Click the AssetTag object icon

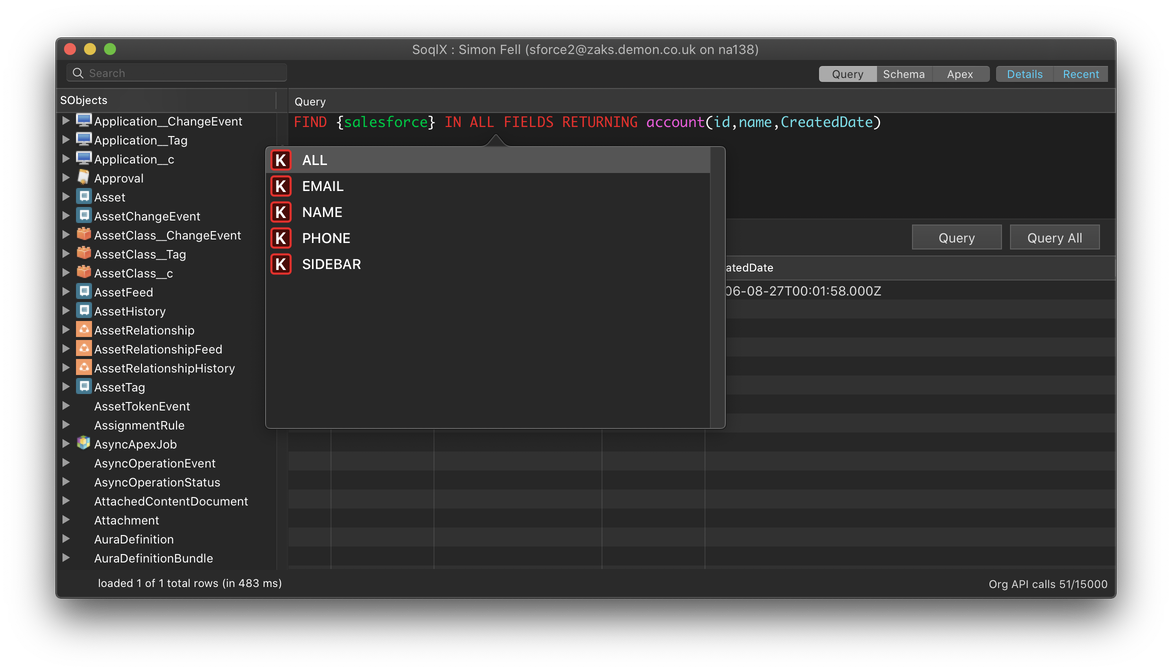[84, 386]
